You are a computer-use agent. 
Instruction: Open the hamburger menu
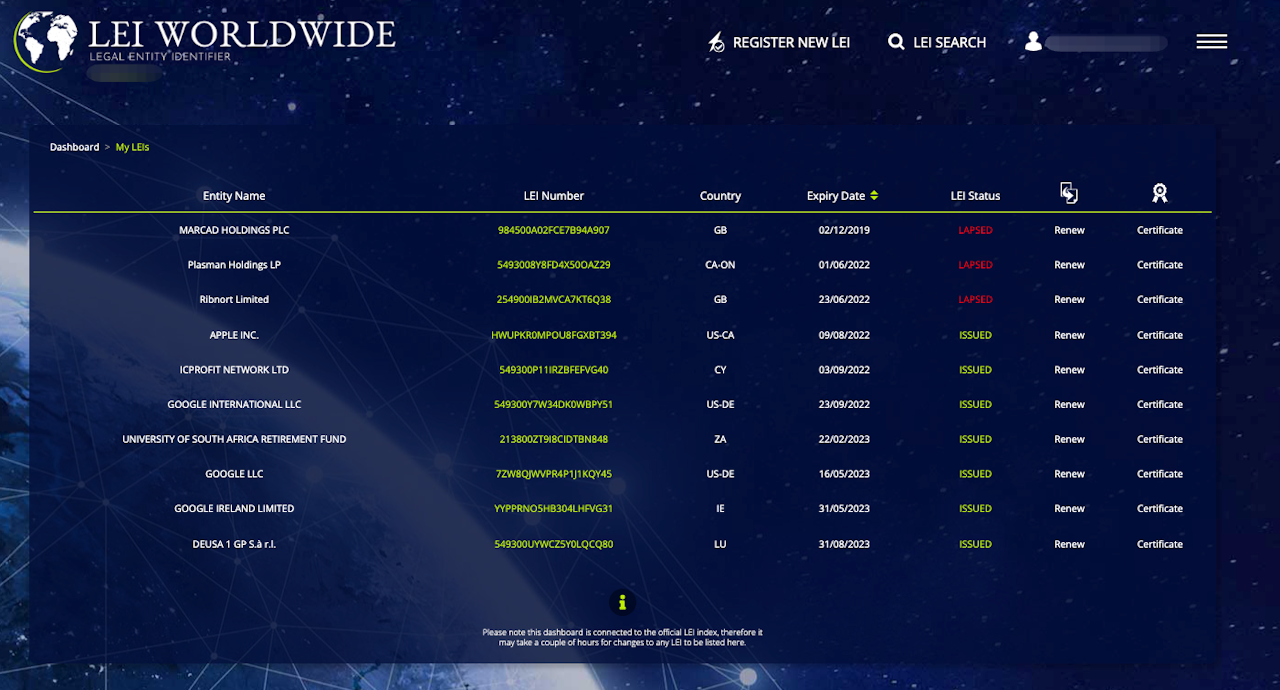tap(1211, 42)
